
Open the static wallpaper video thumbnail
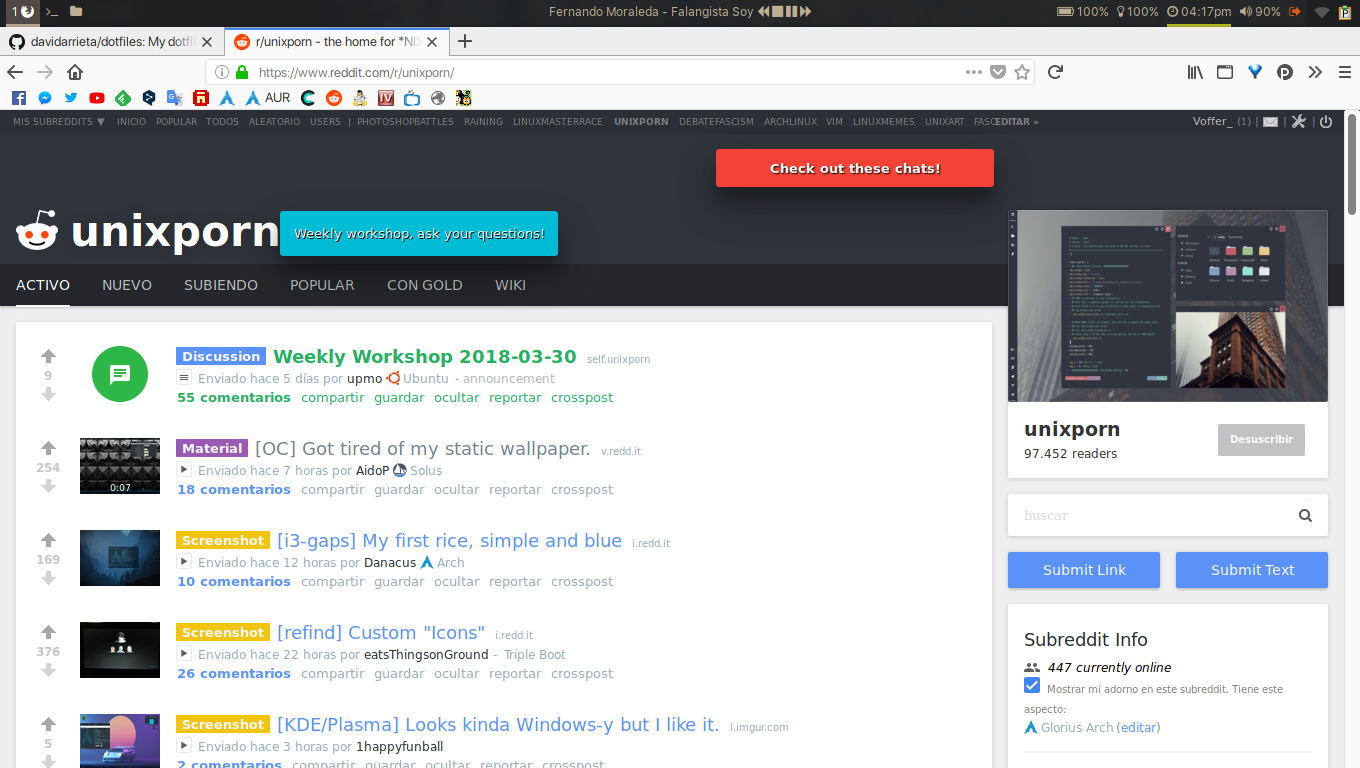(x=120, y=466)
